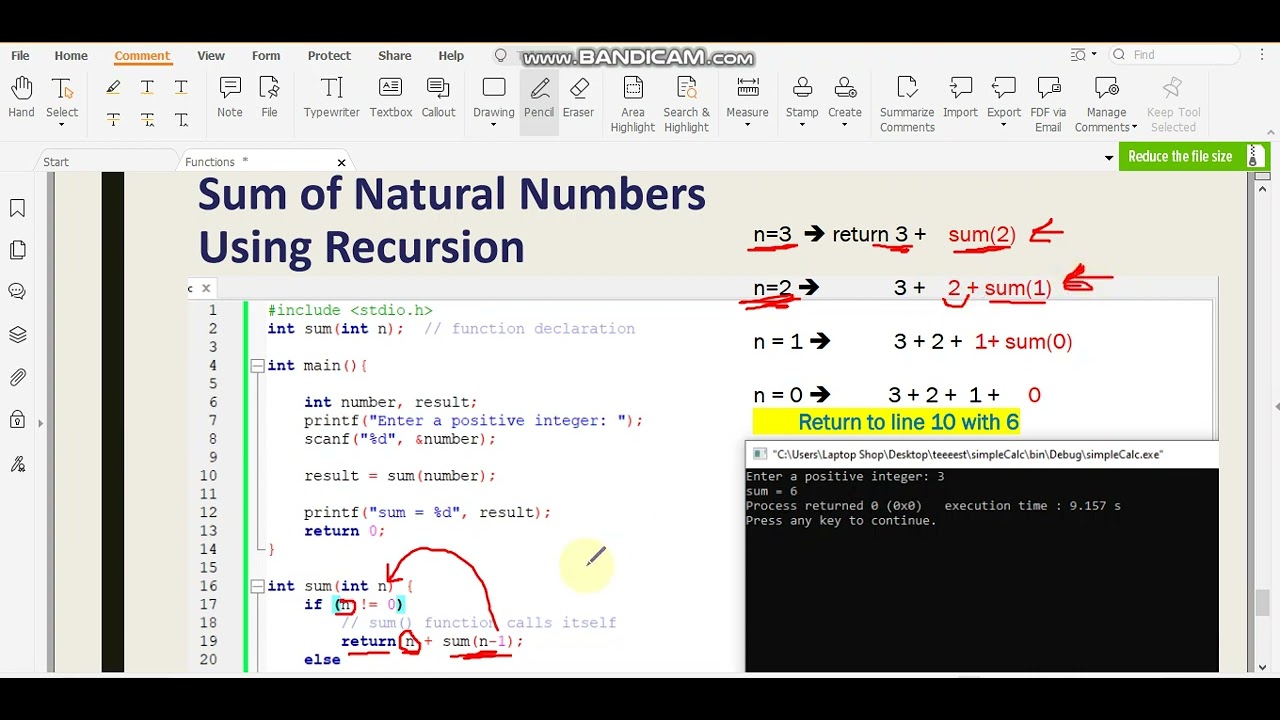Open the File menu
Image resolution: width=1280 pixels, height=720 pixels.
pos(20,56)
